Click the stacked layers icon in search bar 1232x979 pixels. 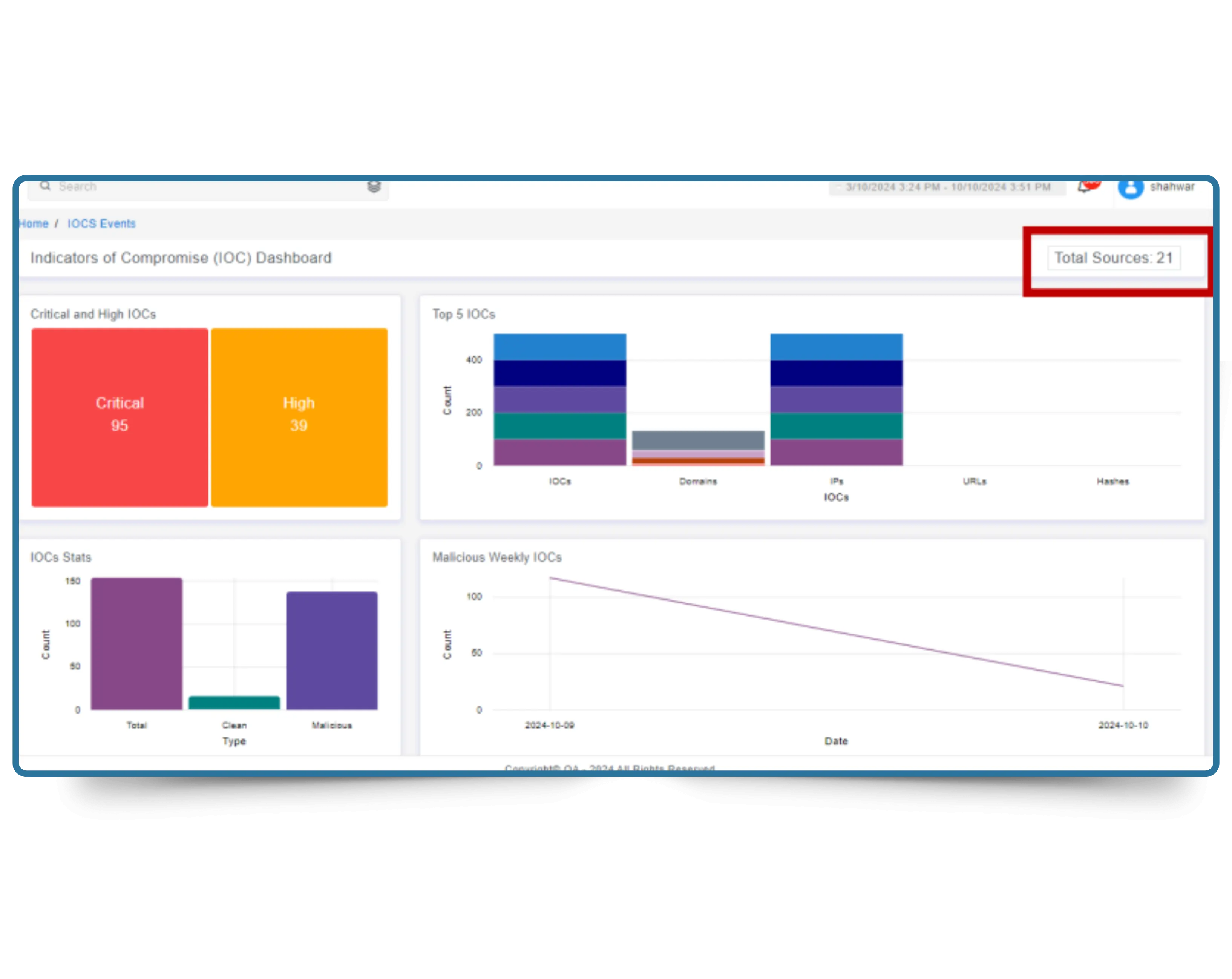(374, 187)
